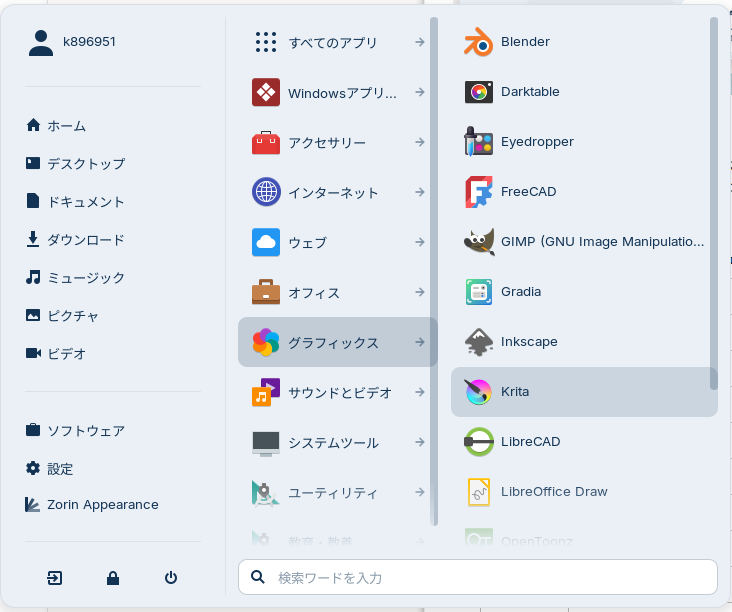Screen dimensions: 732x612
Task: Click the log out icon
Action: [x=54, y=578]
